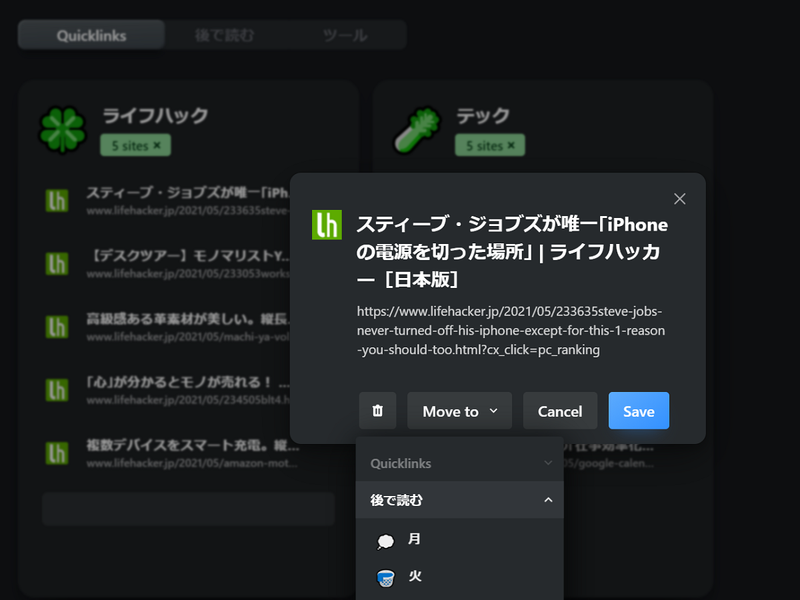Image resolution: width=800 pixels, height=600 pixels.
Task: Move the link to the 火 group
Action: (460, 577)
